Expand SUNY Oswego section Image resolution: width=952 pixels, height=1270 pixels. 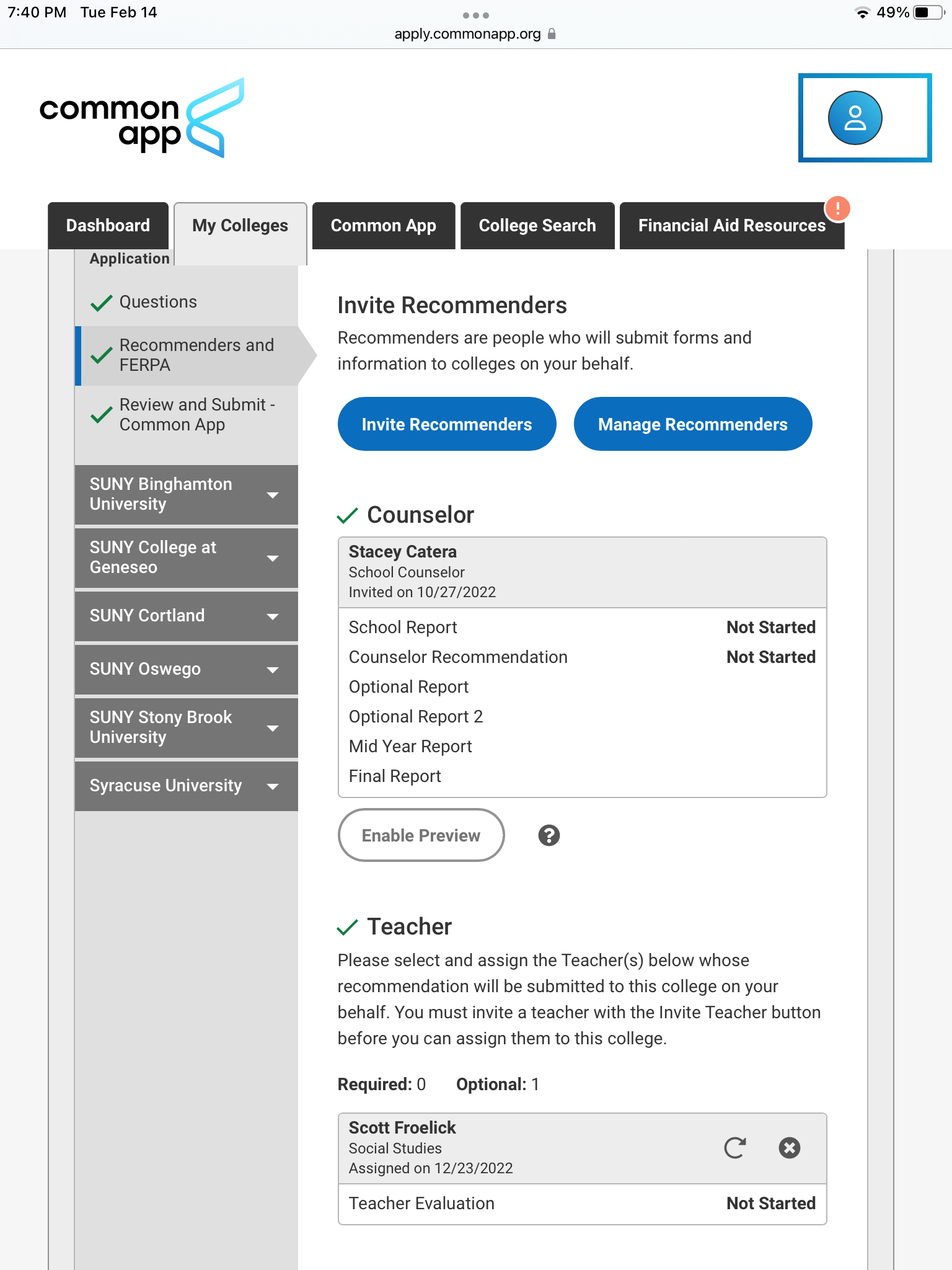tap(187, 669)
